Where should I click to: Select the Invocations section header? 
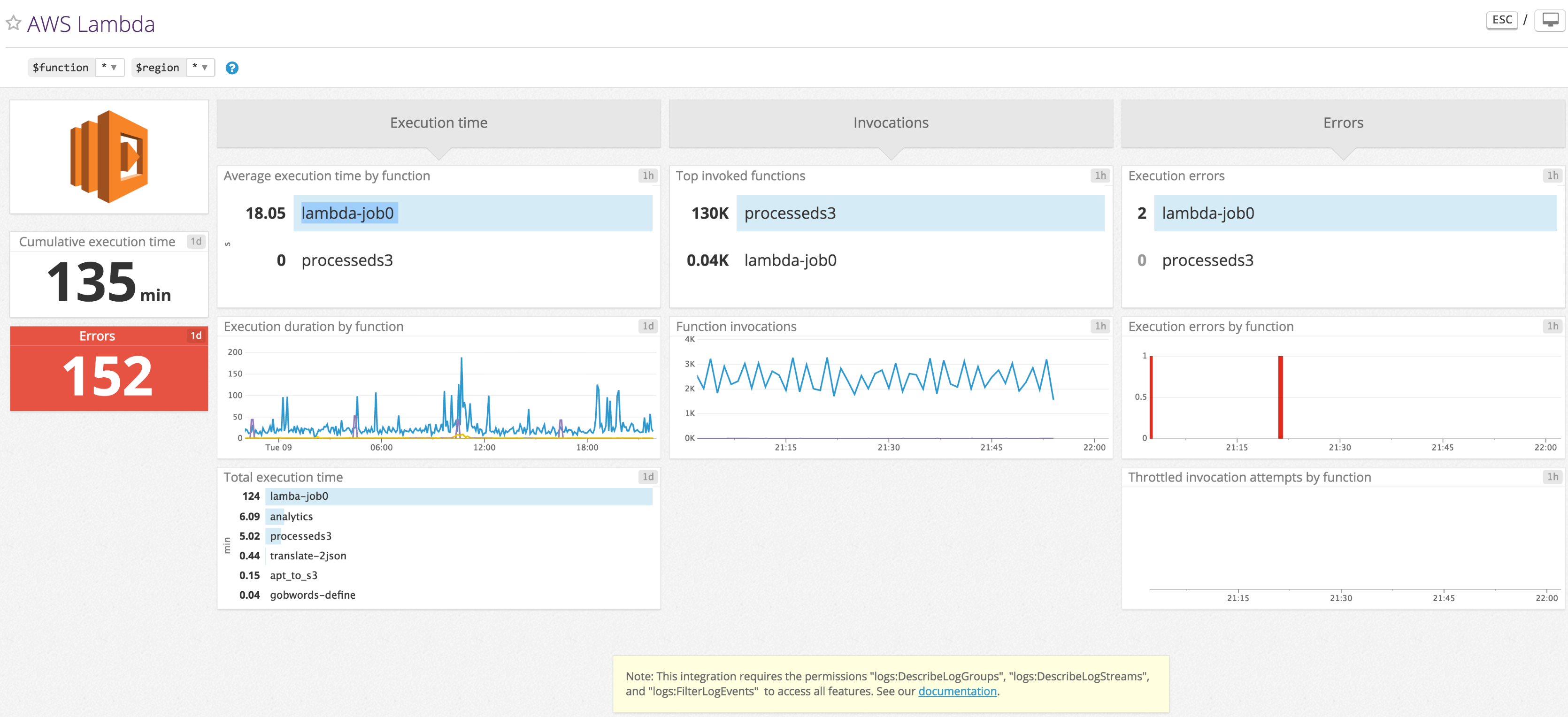click(891, 123)
